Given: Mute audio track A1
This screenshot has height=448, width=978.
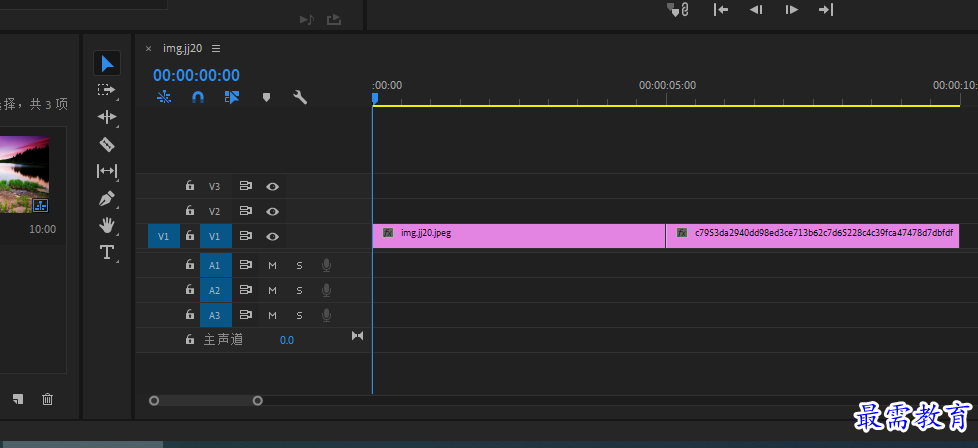Looking at the screenshot, I should (x=273, y=265).
